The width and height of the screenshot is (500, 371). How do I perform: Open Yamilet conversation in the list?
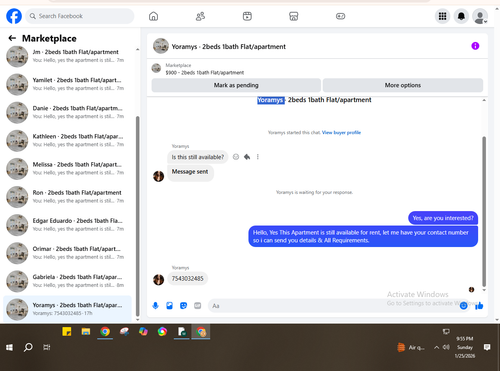[x=67, y=84]
